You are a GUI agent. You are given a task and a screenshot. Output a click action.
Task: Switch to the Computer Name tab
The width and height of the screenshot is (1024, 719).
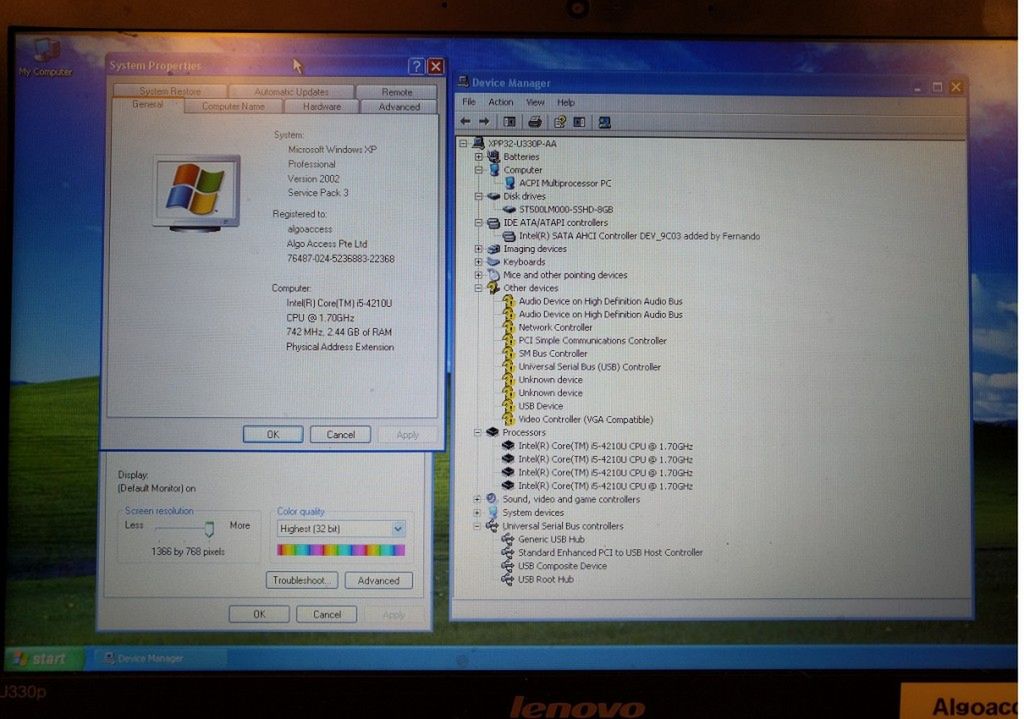[233, 106]
